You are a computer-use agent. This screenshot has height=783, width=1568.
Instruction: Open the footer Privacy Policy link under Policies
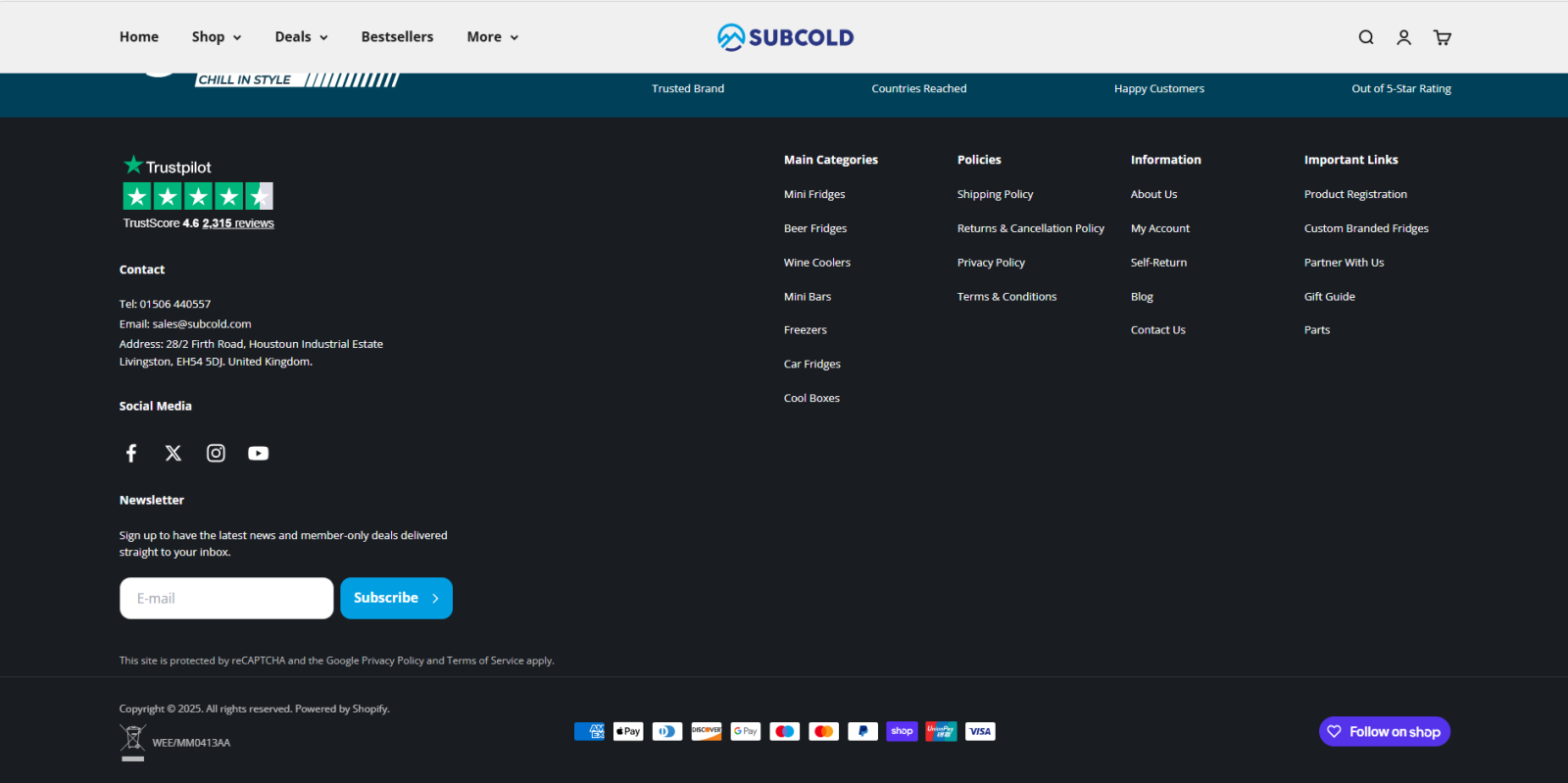coord(991,263)
